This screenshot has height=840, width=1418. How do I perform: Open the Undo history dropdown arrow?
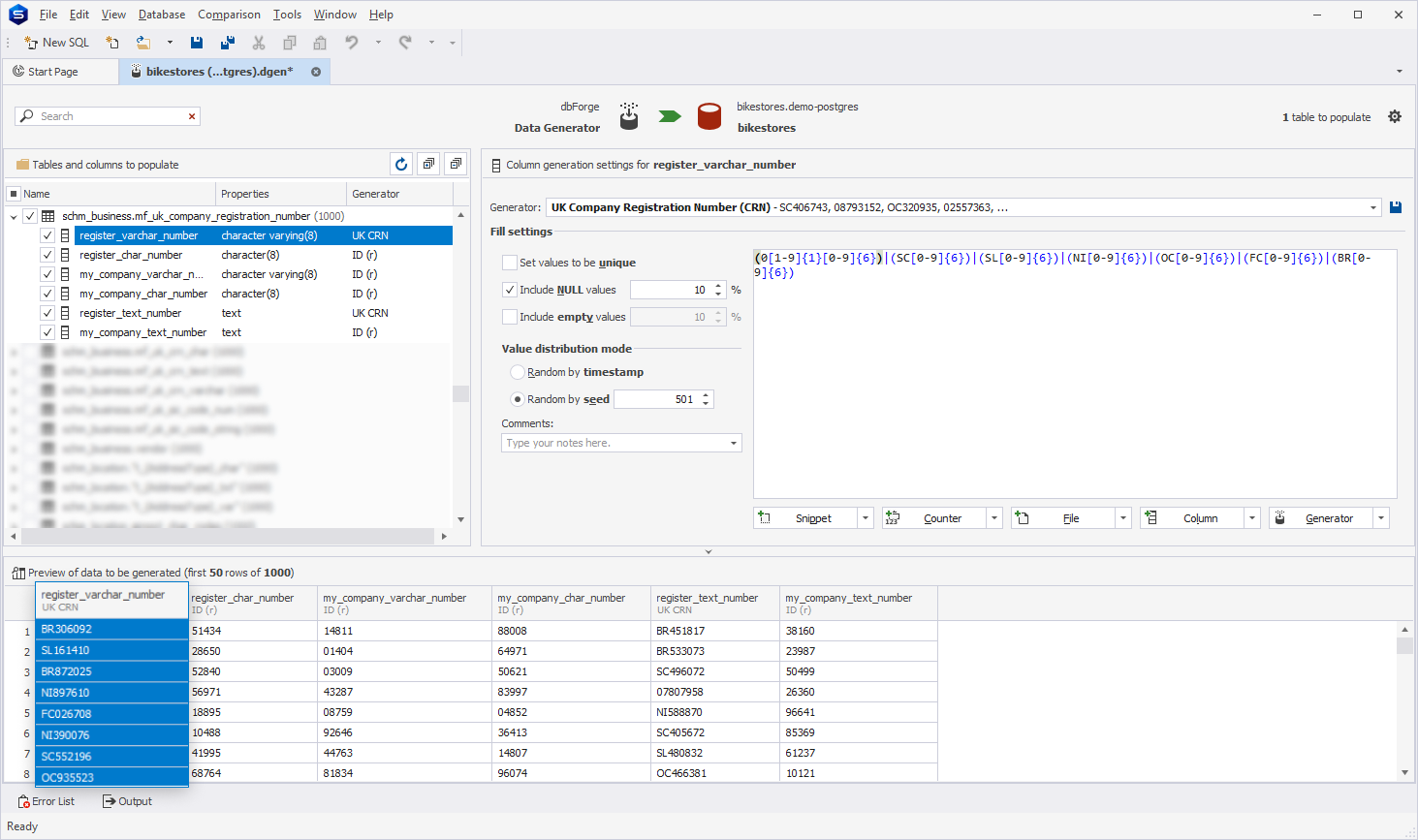pos(378,43)
